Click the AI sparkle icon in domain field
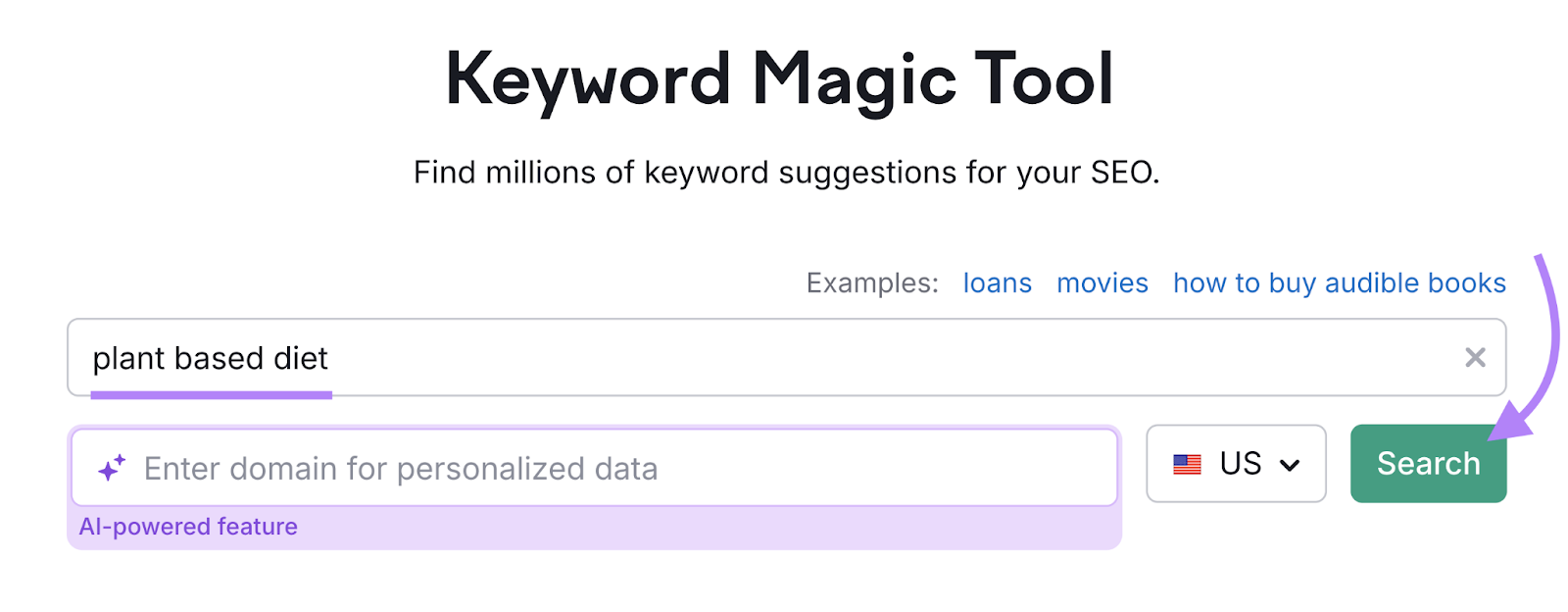 [x=111, y=467]
